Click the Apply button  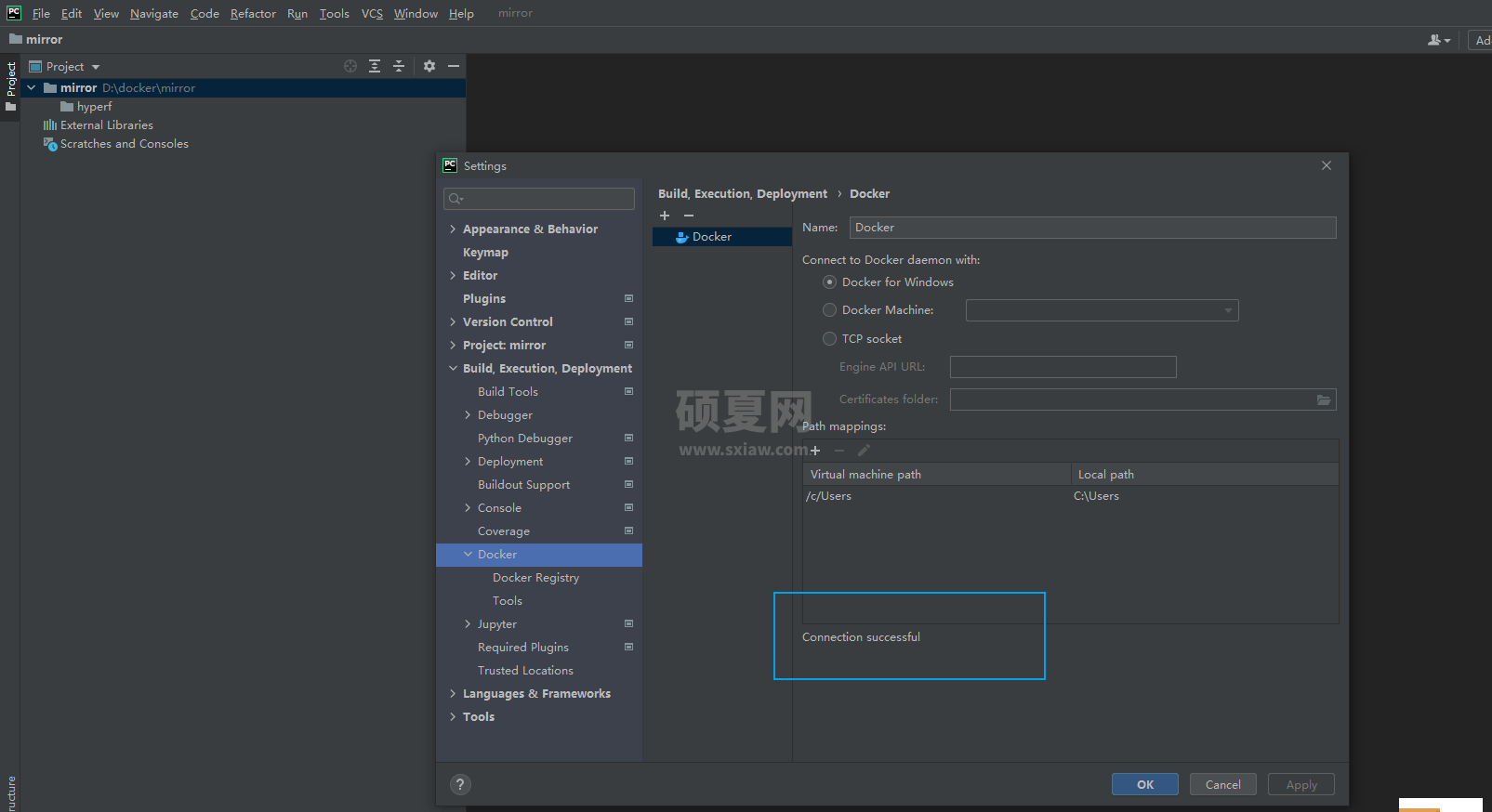click(1301, 784)
